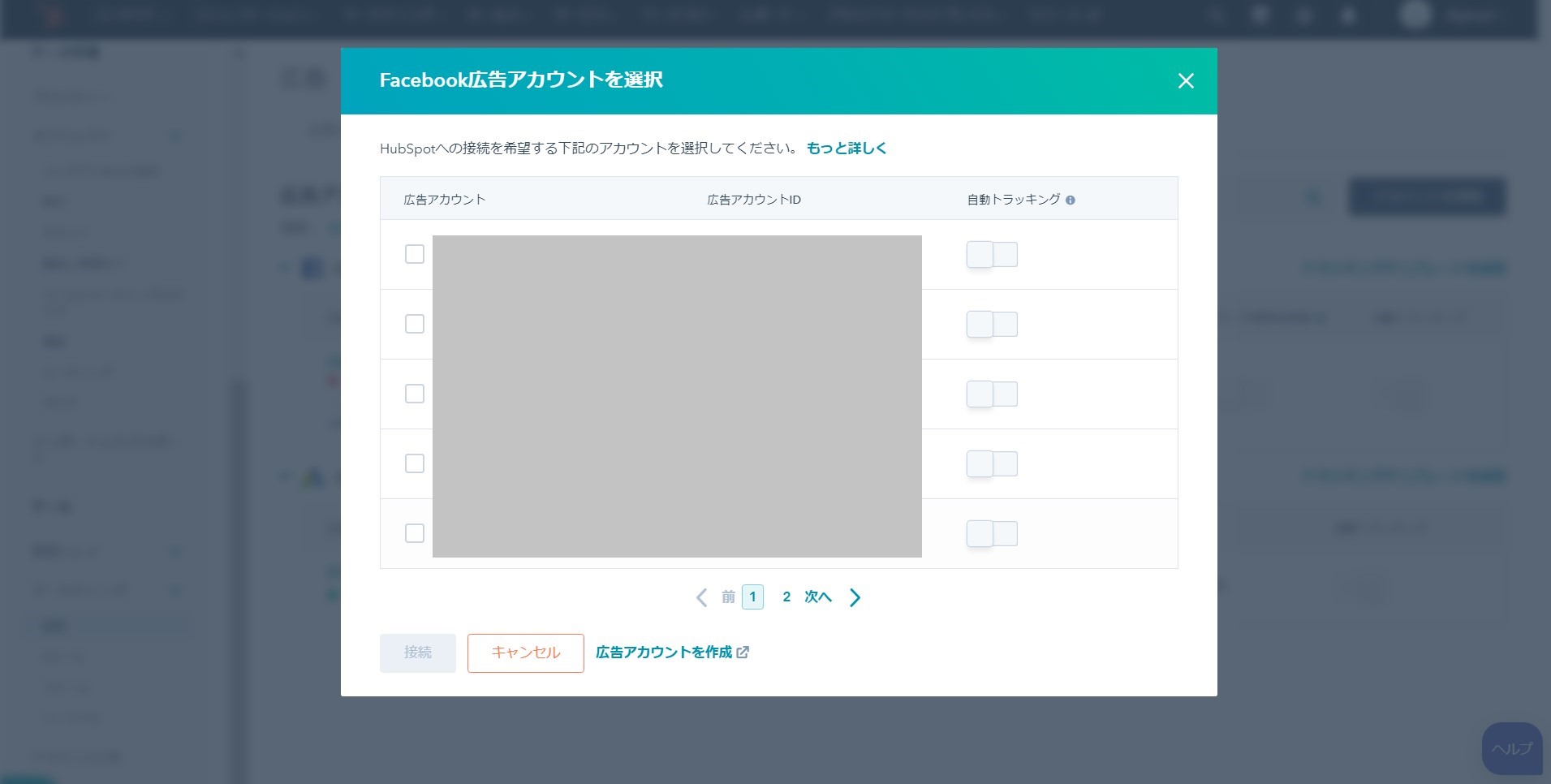Check the second ad account row checkbox
The height and width of the screenshot is (784, 1551).
[415, 324]
